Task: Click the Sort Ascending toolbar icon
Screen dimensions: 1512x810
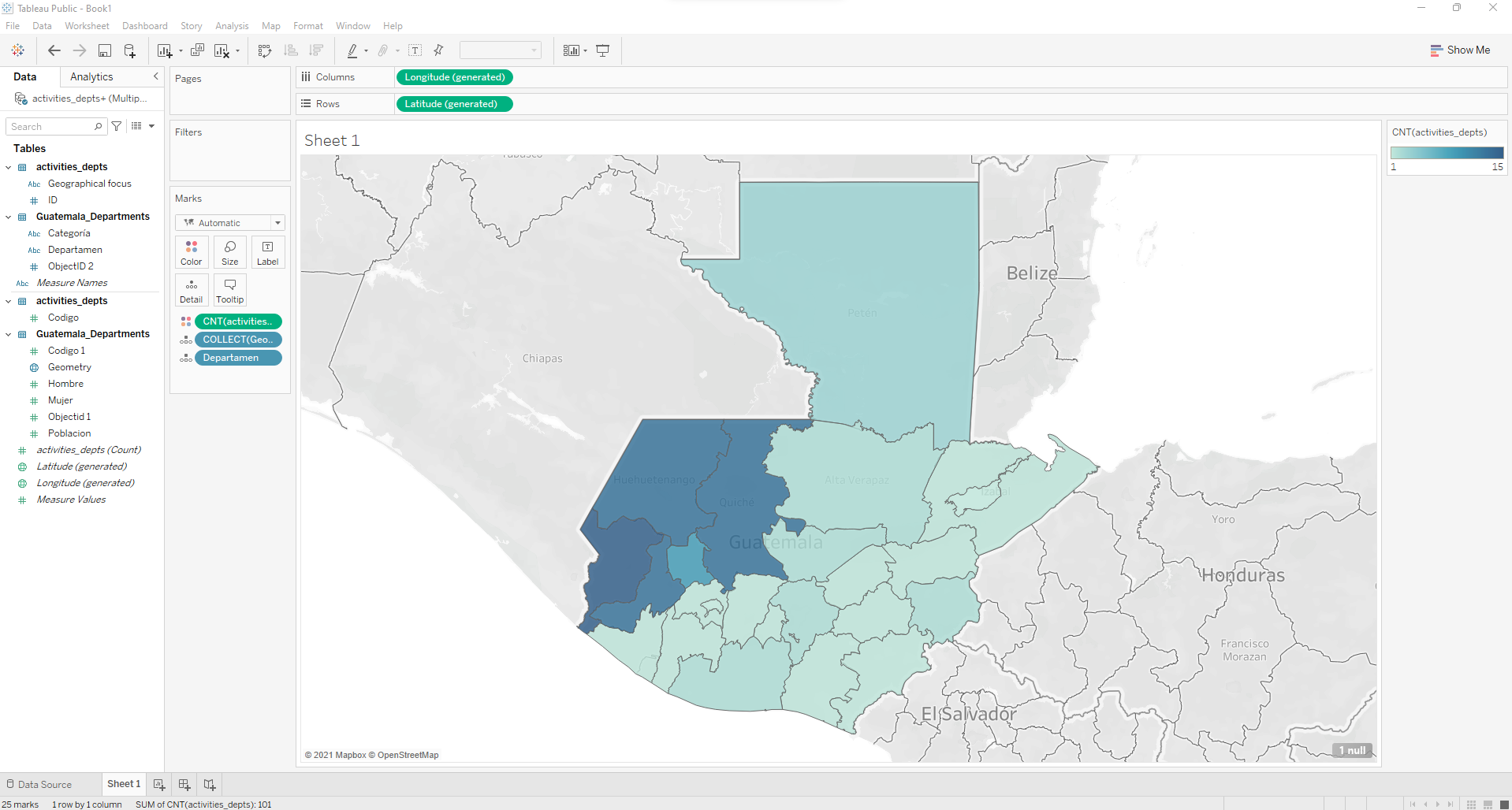Action: 290,50
